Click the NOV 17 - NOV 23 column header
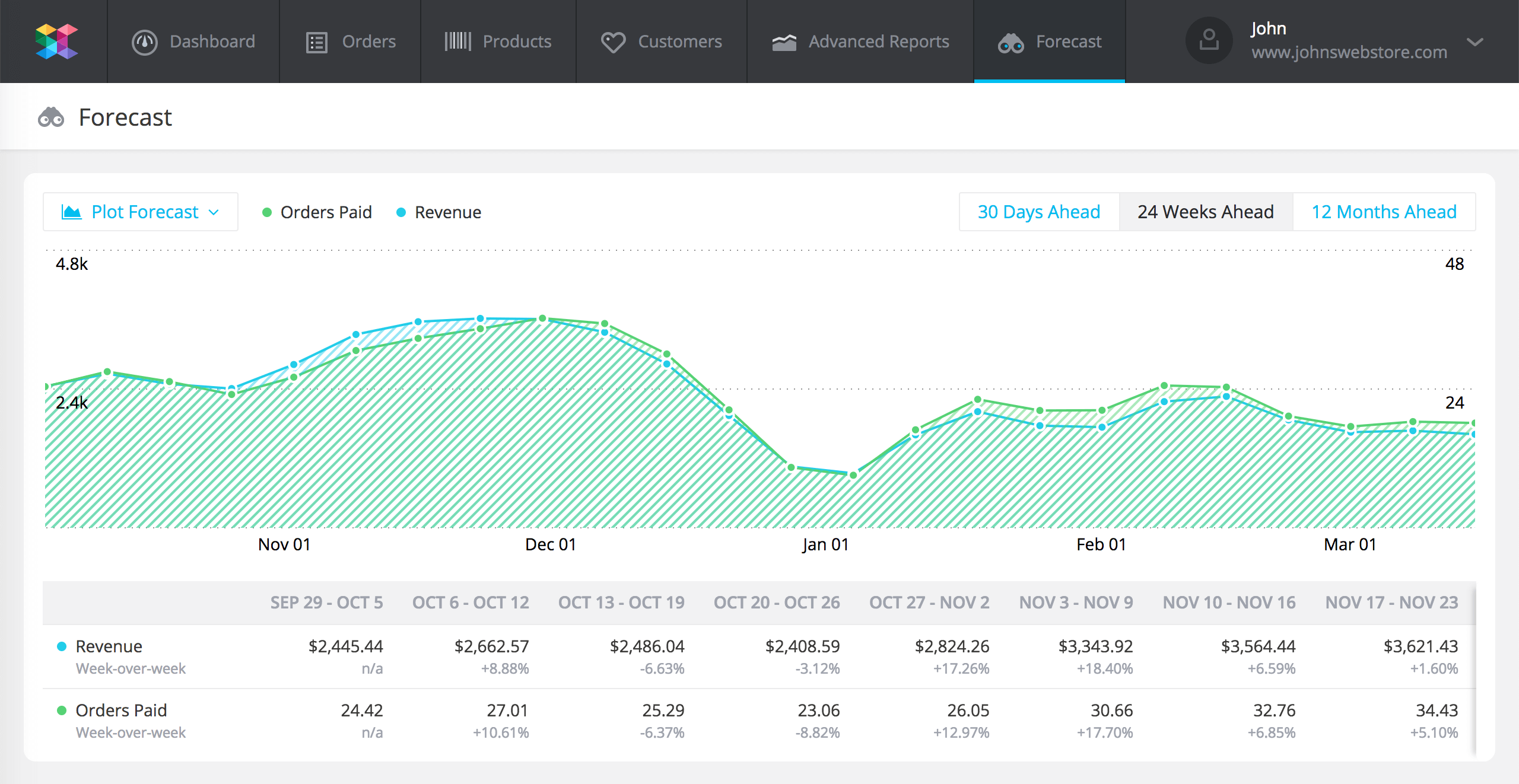The image size is (1519, 784). coord(1391,603)
